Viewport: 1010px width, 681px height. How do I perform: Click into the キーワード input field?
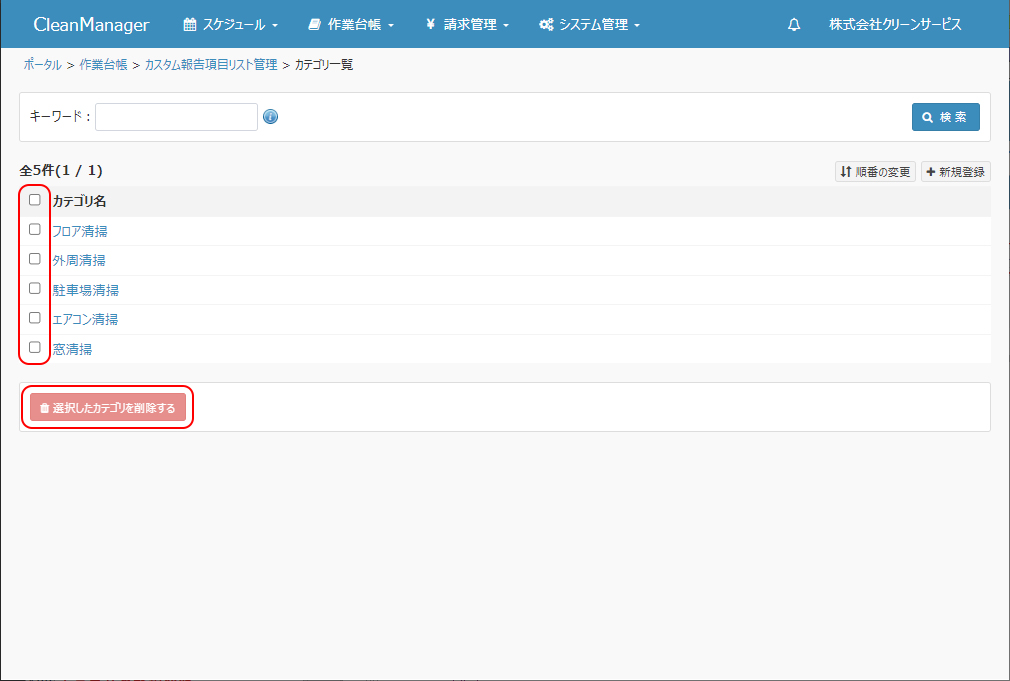176,117
